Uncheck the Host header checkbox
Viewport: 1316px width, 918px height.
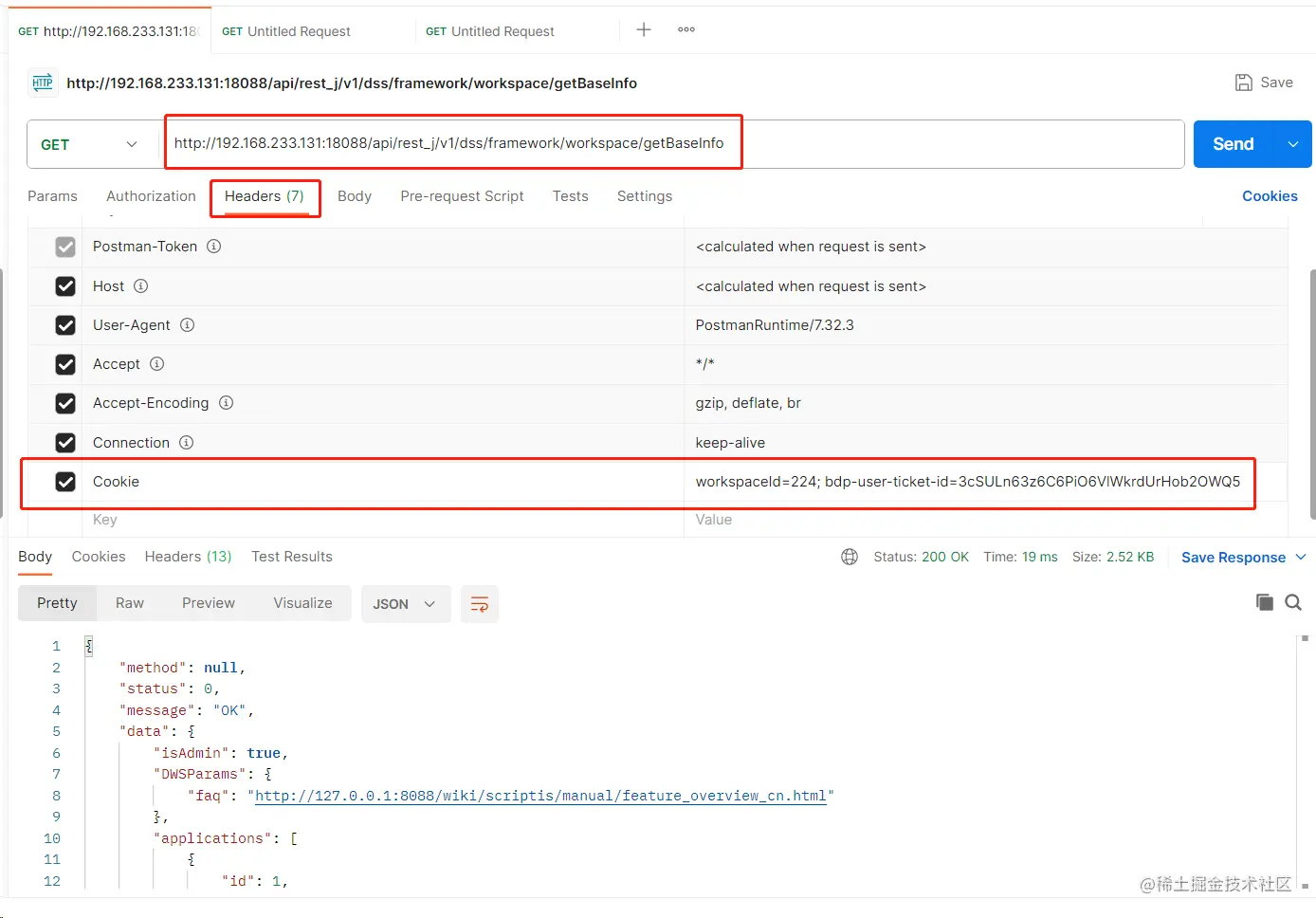coord(65,286)
